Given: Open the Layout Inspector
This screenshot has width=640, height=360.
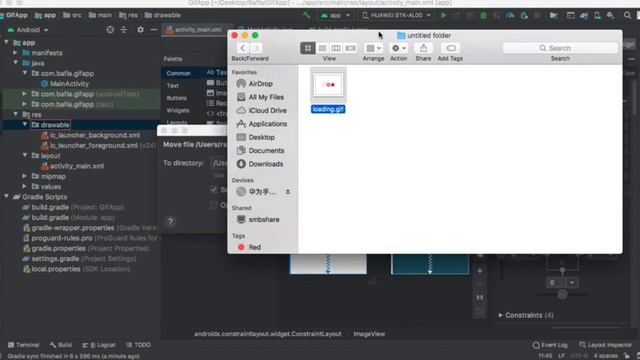Looking at the screenshot, I should (x=605, y=345).
